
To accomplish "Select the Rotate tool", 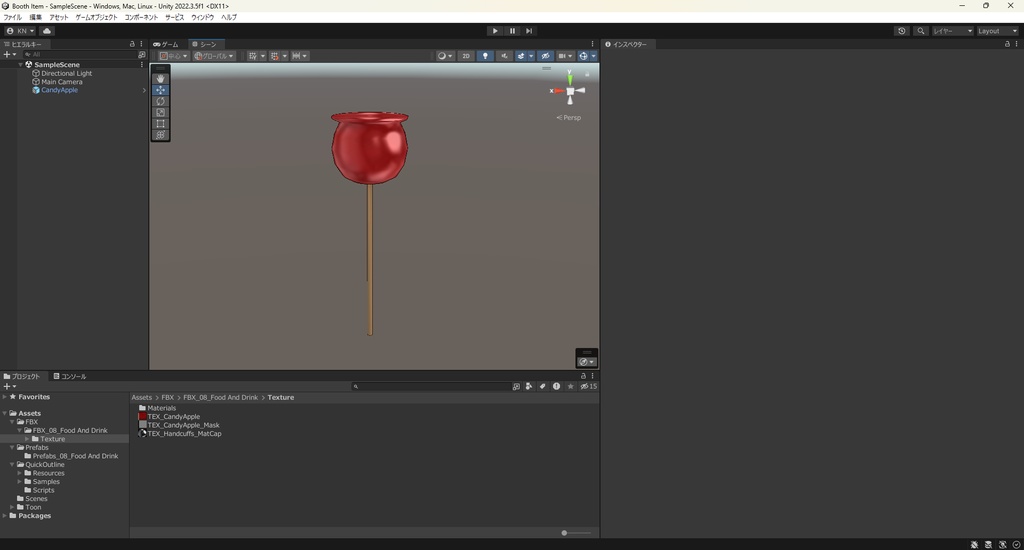I will click(161, 101).
